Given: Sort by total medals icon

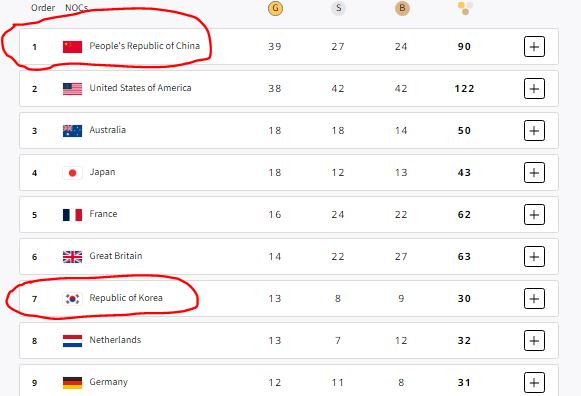Looking at the screenshot, I should point(465,8).
